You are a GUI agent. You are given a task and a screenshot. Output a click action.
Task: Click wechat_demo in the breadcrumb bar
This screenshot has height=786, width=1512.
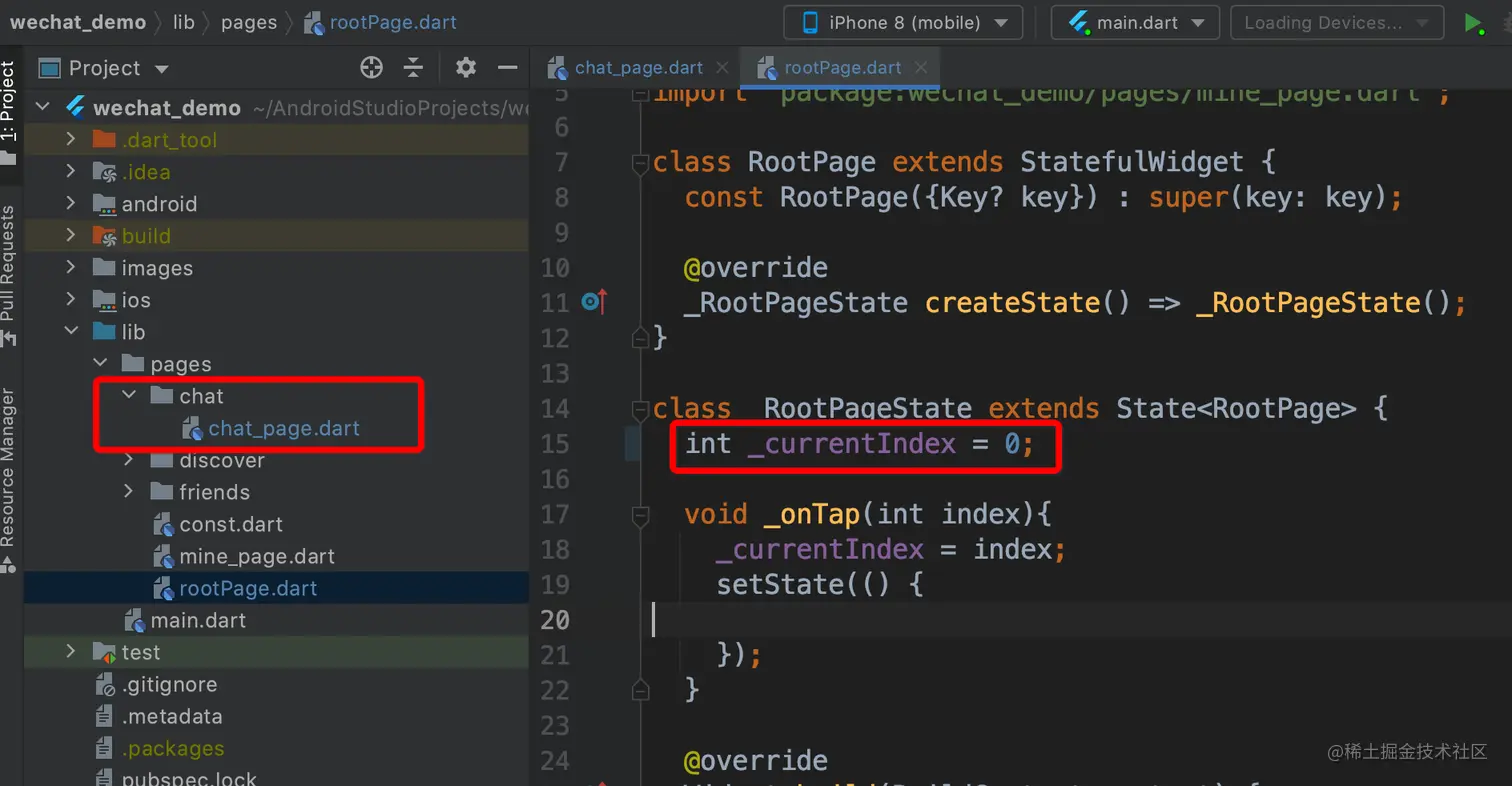pyautogui.click(x=78, y=22)
